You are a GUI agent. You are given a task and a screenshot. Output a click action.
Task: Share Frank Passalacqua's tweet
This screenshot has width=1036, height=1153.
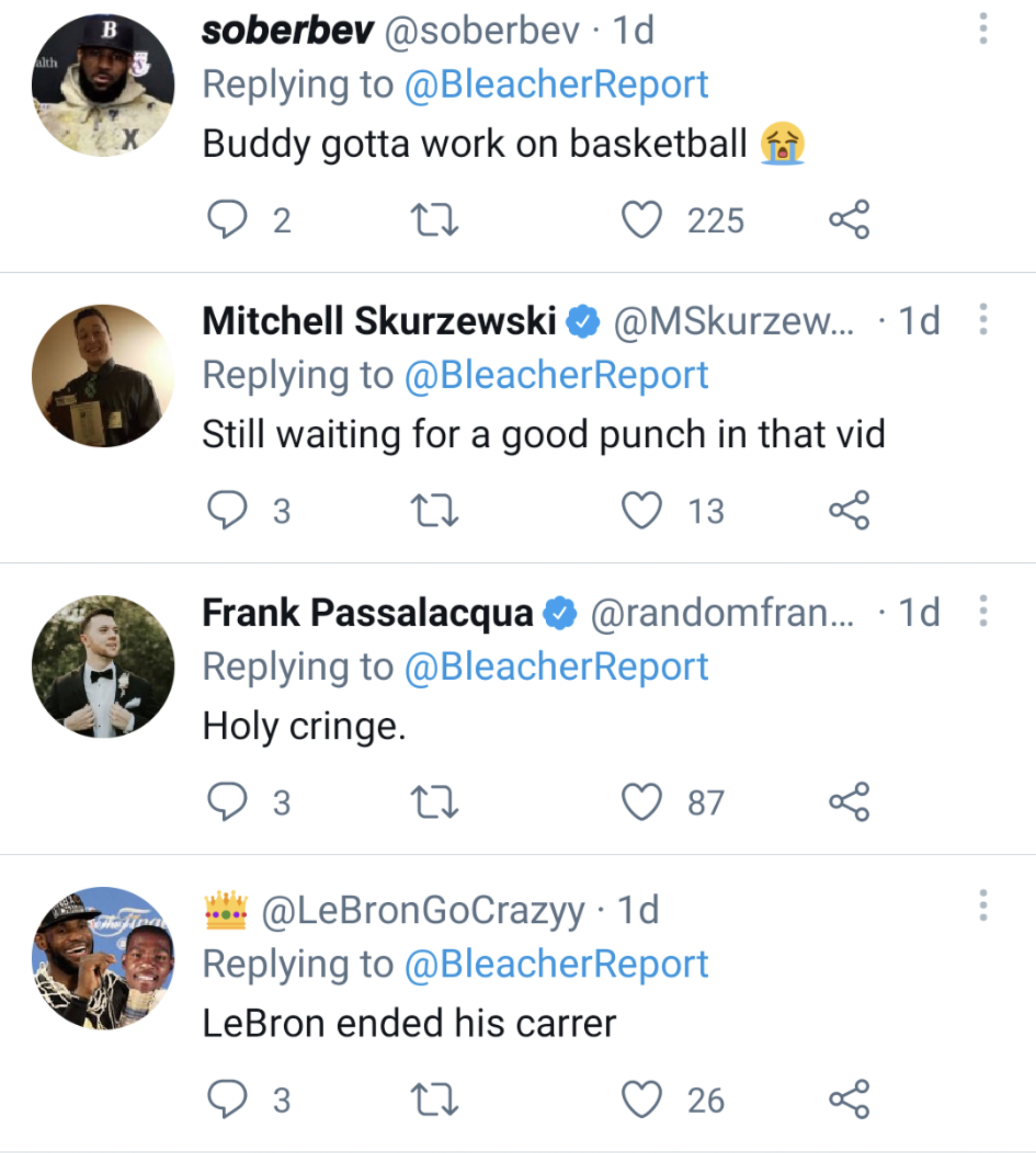pyautogui.click(x=849, y=801)
